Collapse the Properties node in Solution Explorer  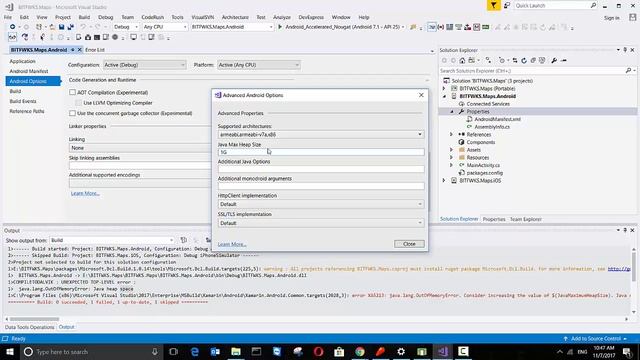452,111
